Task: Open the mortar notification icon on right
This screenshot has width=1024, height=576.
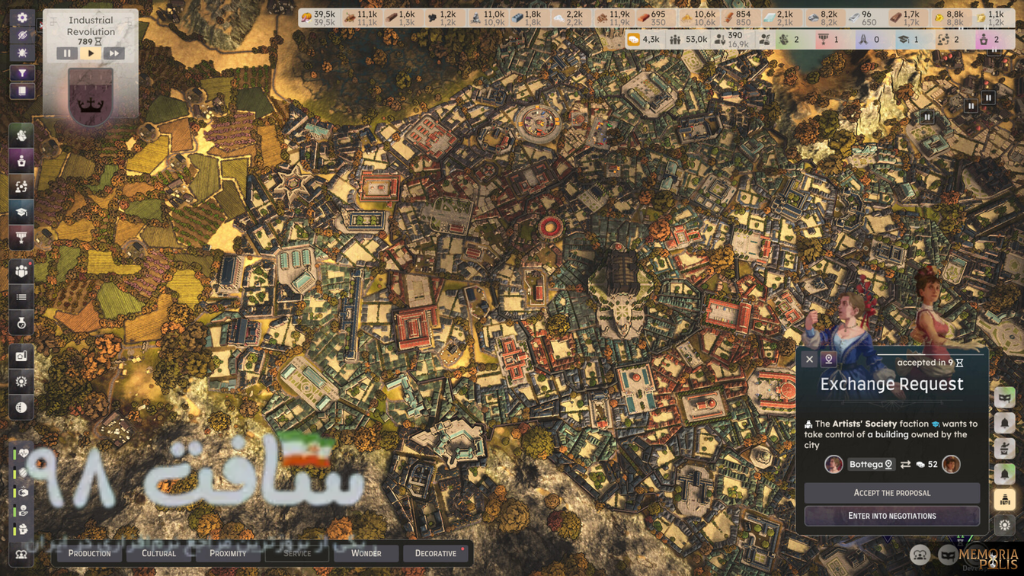Action: pos(1004,448)
